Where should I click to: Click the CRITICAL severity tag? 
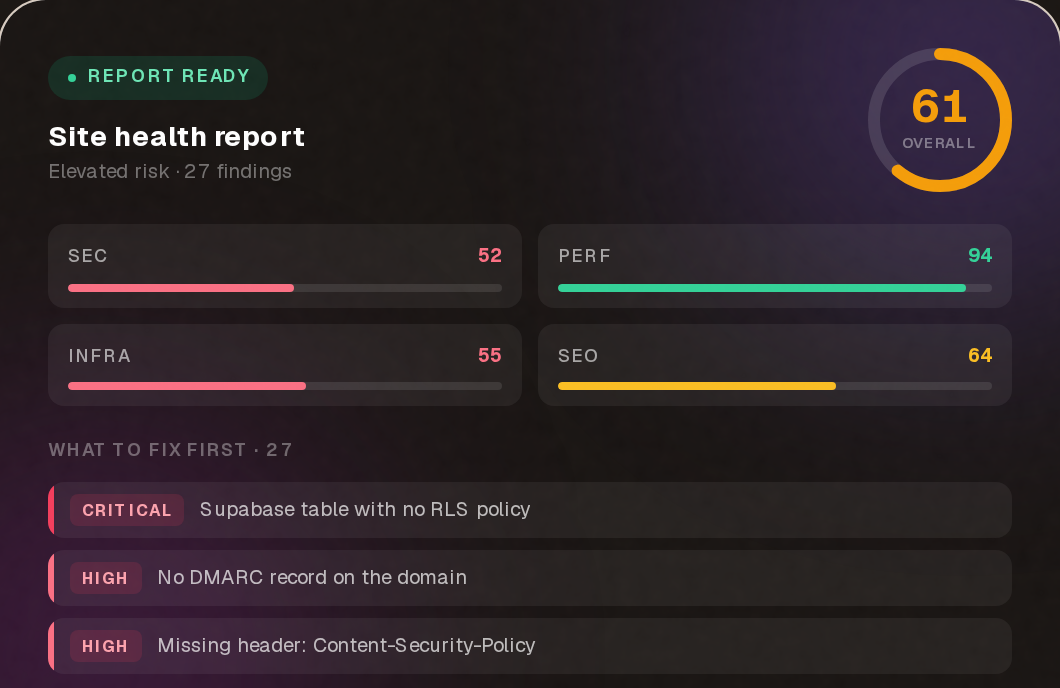coord(127,510)
